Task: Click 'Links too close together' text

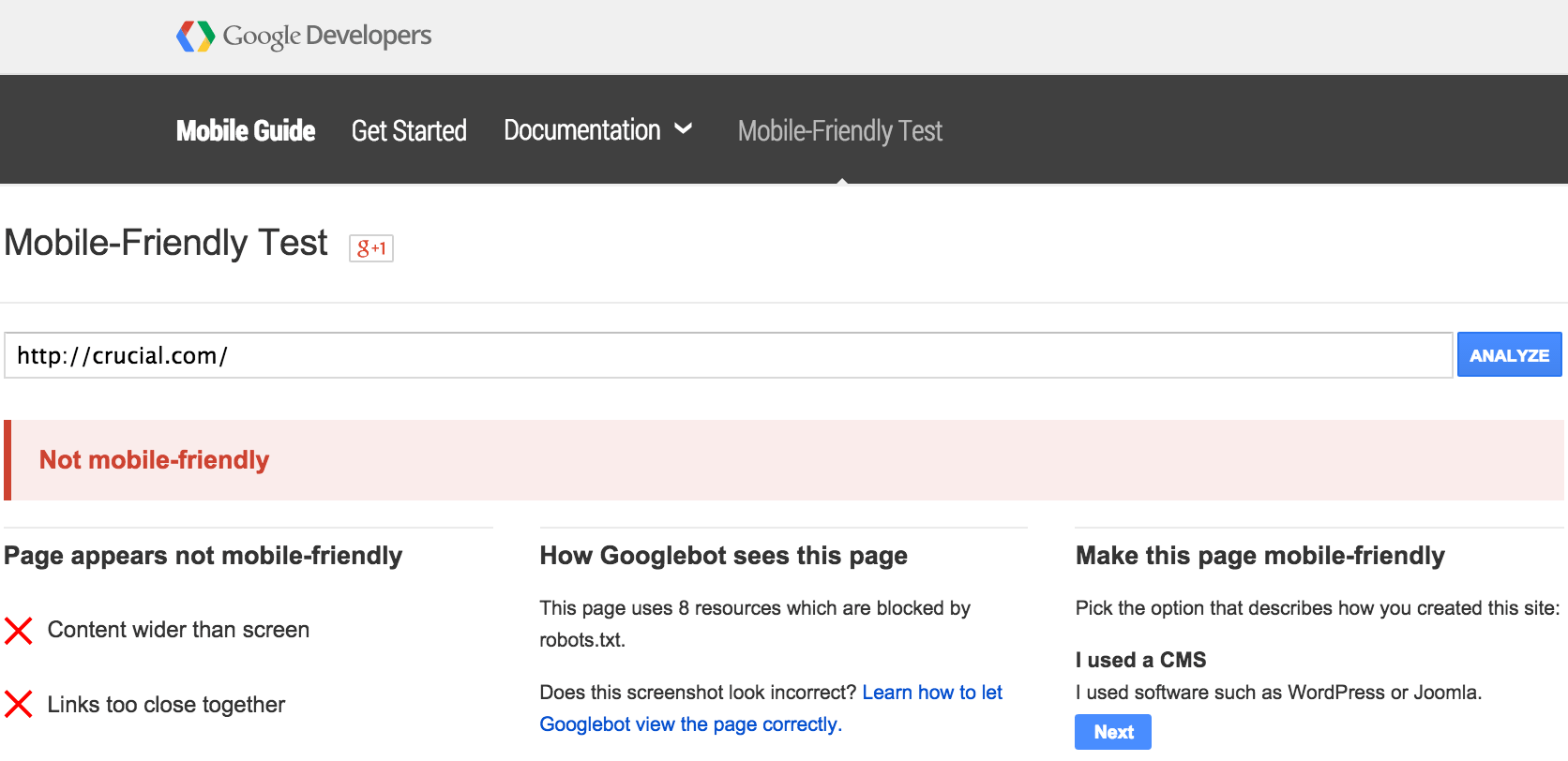Action: tap(166, 705)
